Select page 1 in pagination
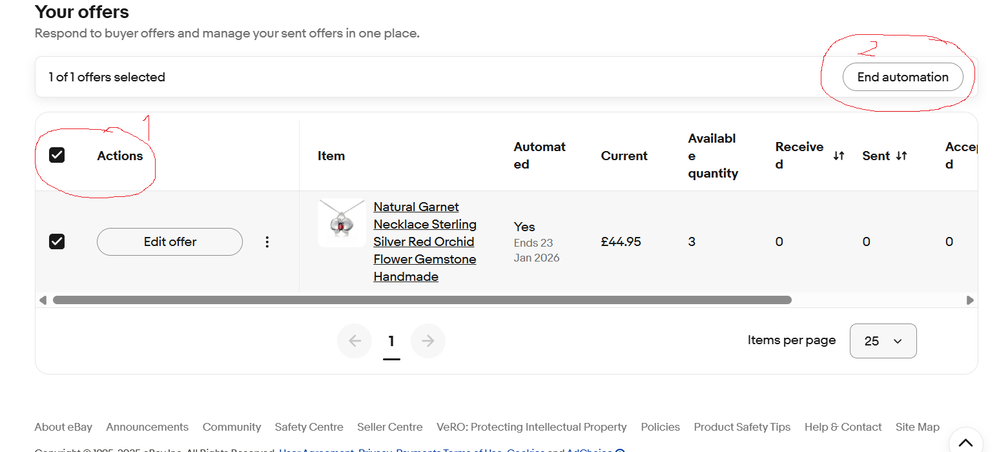 [391, 341]
